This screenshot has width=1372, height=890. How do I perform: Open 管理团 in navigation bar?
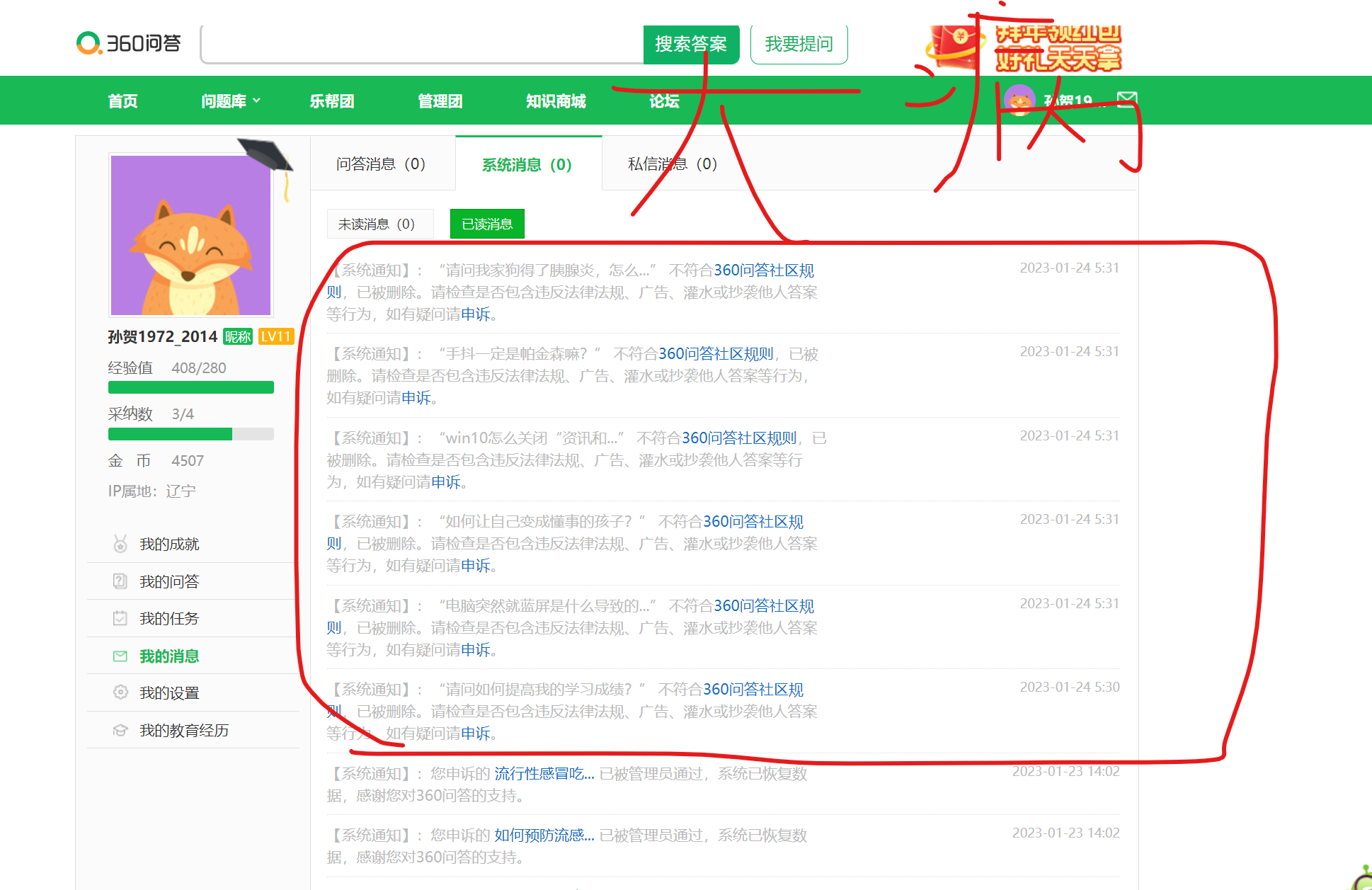point(440,101)
